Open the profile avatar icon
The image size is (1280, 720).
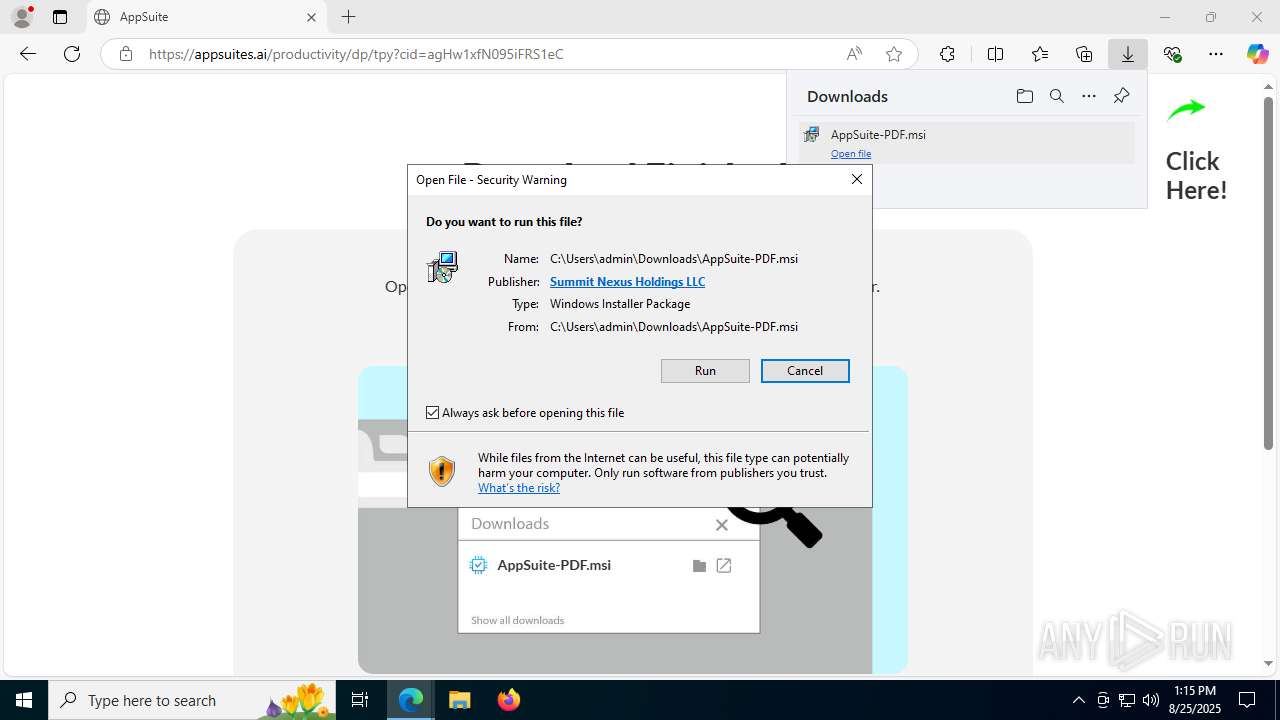(x=22, y=17)
